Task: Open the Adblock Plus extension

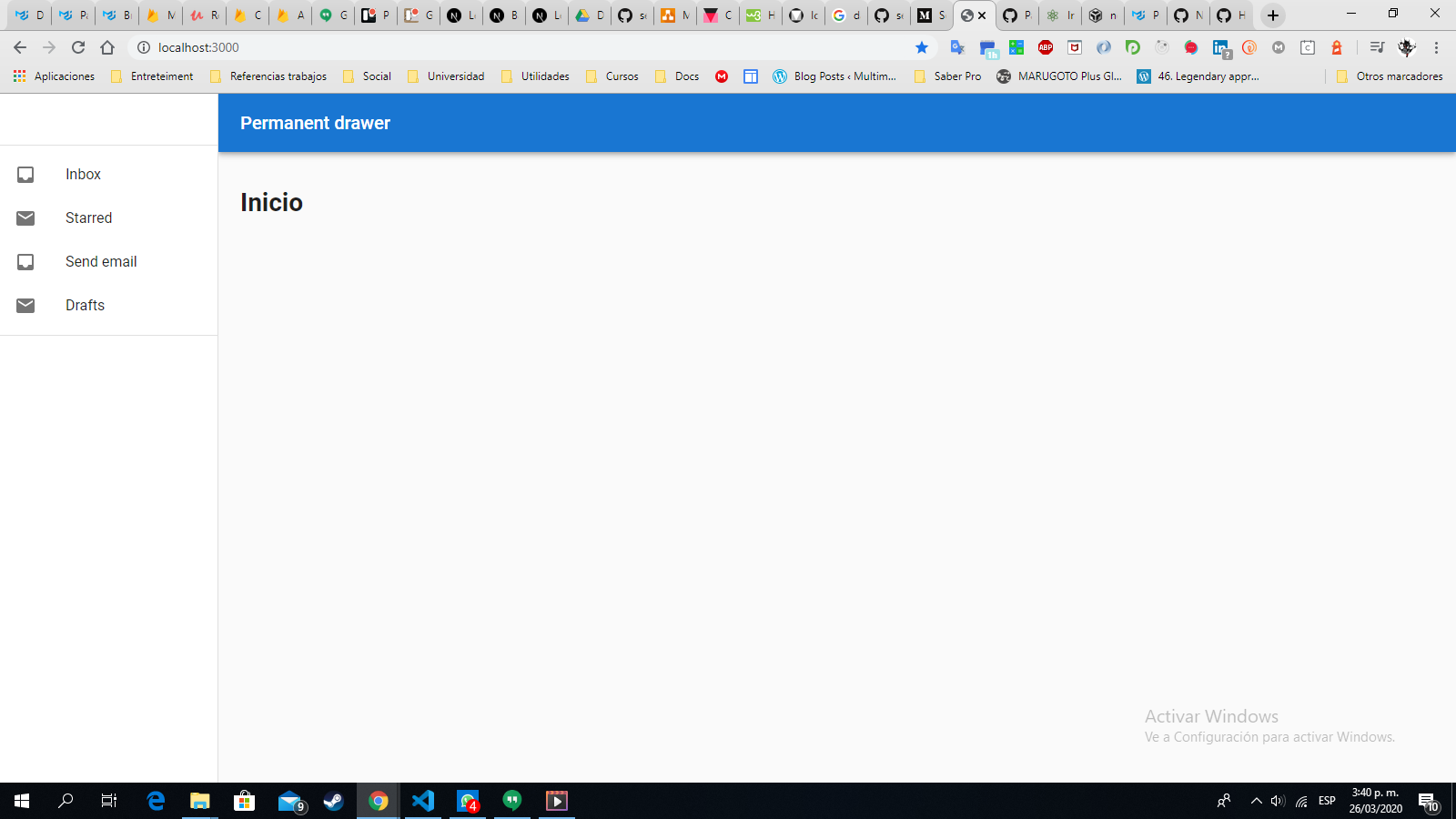Action: (x=1046, y=47)
